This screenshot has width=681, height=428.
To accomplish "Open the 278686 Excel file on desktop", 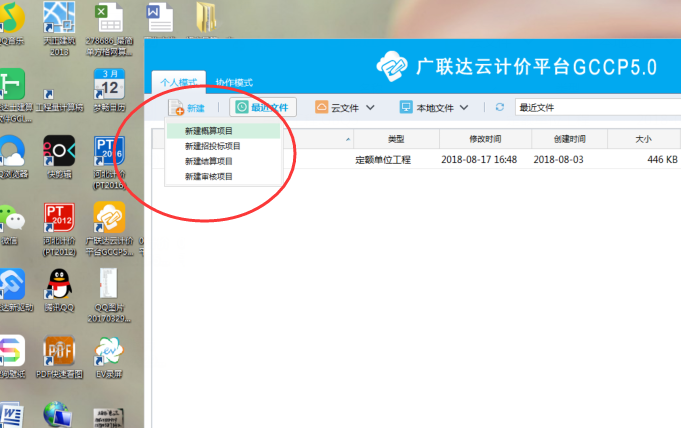I will (x=109, y=29).
